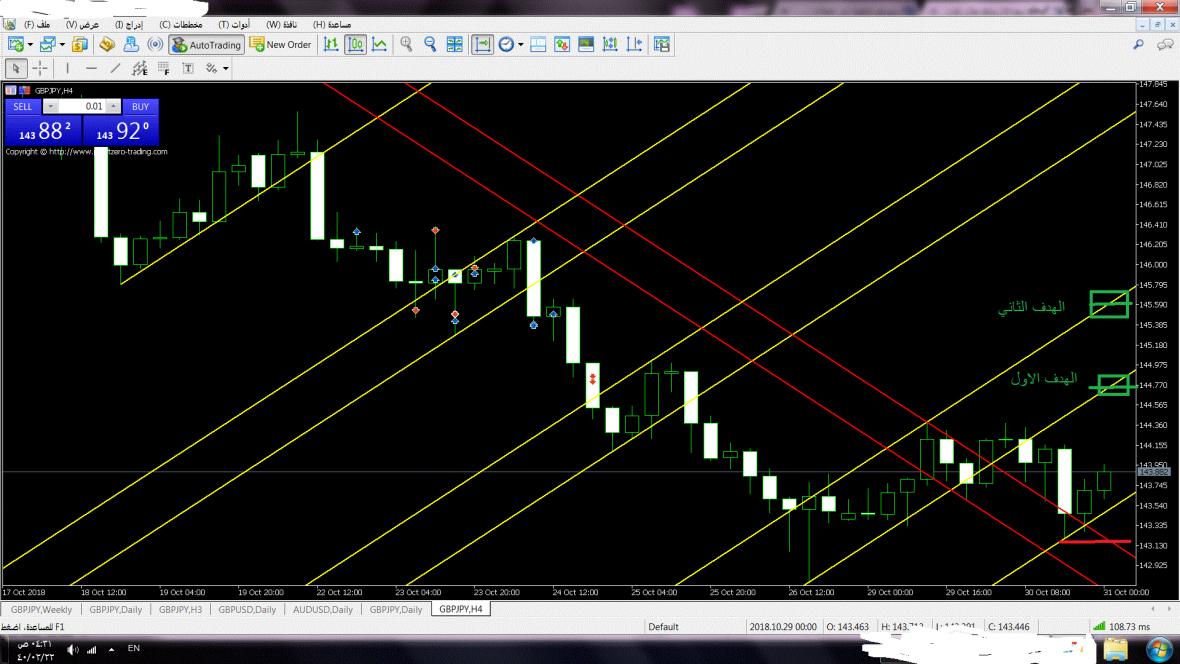Screen dimensions: 1180x664
Task: Open the search magnifier at top right
Action: (x=1138, y=44)
